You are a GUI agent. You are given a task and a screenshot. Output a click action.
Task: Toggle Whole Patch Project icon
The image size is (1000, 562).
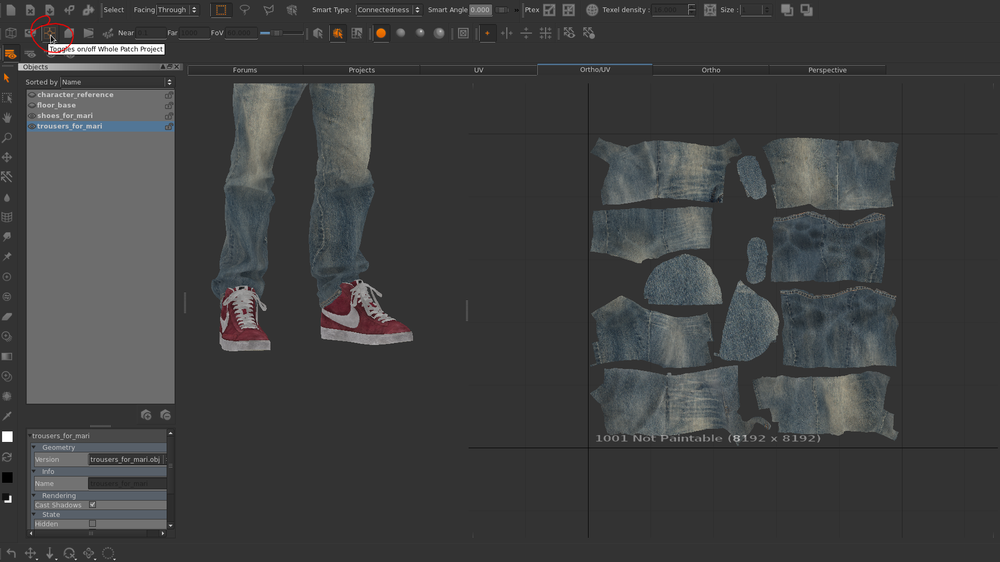coord(49,33)
